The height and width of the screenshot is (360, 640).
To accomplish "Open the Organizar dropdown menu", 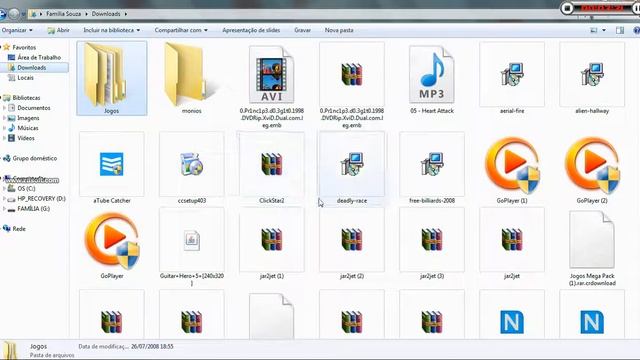I will point(17,30).
